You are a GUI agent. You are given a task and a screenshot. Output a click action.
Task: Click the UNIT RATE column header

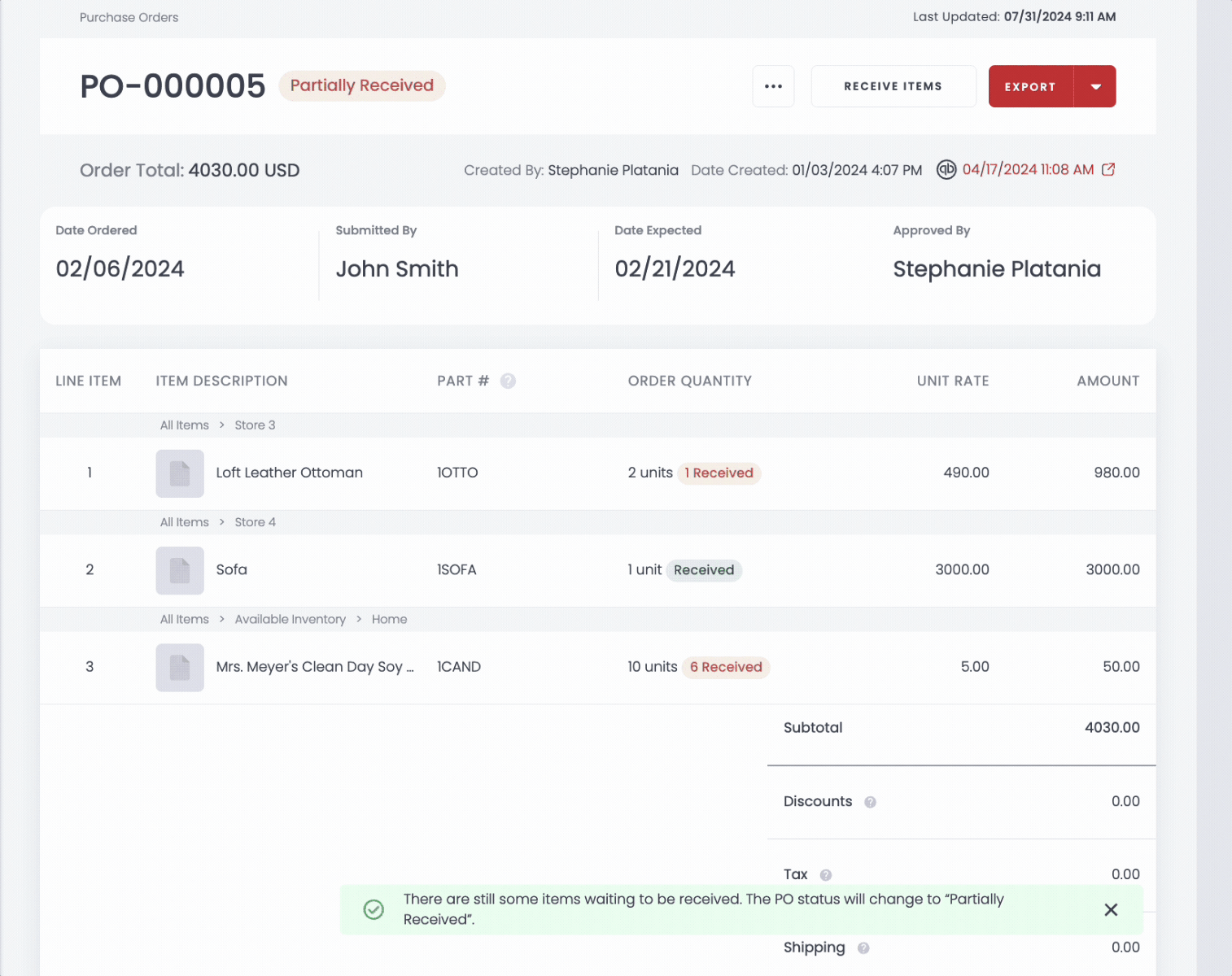(x=953, y=381)
